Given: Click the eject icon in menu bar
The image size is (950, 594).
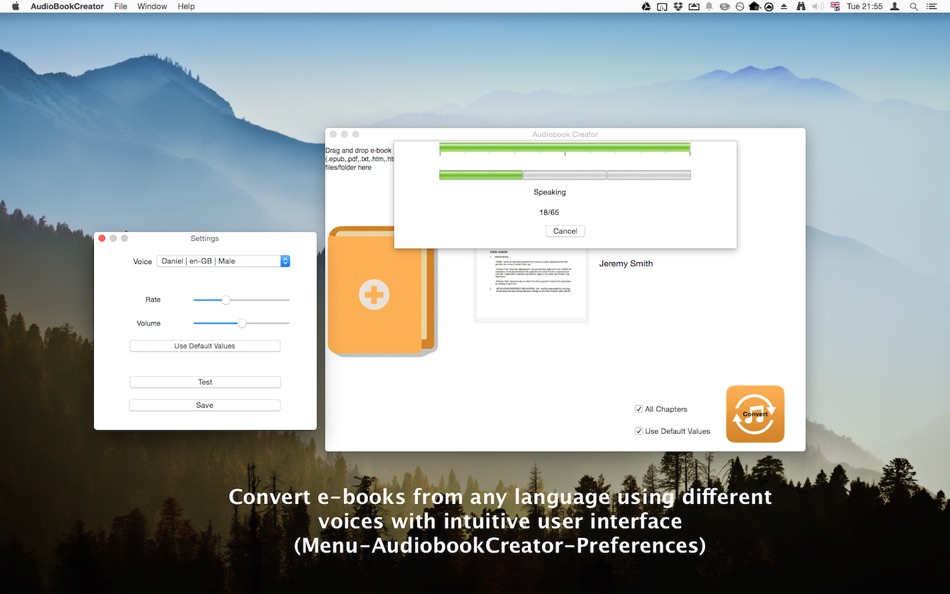Looking at the screenshot, I should tap(784, 7).
